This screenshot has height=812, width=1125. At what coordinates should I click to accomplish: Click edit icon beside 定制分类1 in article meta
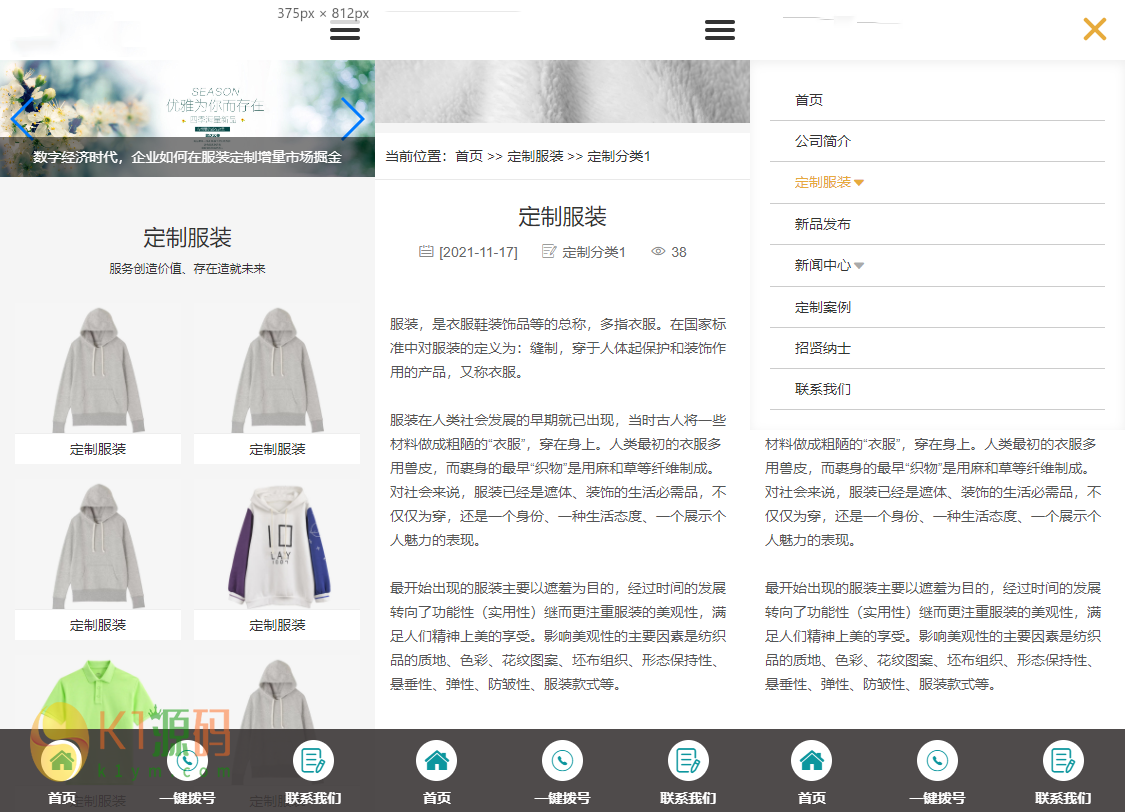pos(550,251)
